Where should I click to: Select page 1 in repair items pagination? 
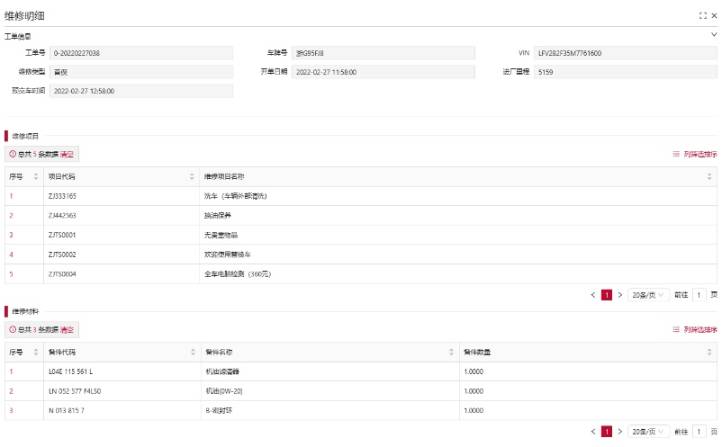pos(606,295)
